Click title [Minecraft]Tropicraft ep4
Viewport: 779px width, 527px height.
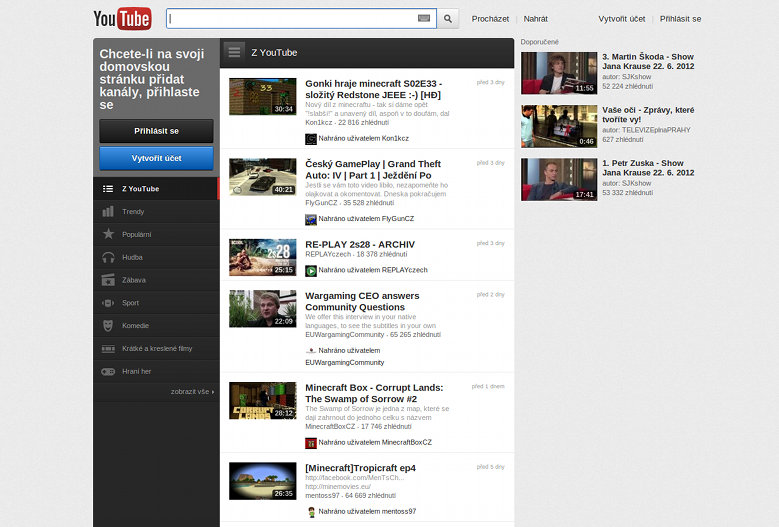tap(360, 468)
